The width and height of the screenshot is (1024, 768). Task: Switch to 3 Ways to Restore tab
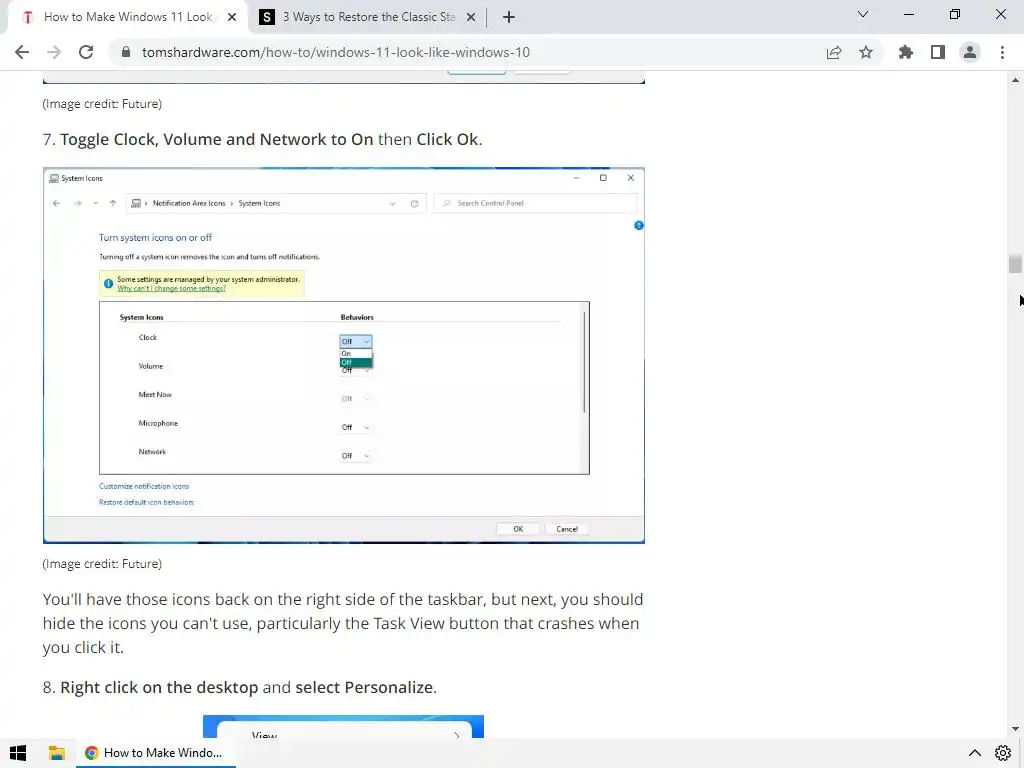pyautogui.click(x=368, y=17)
